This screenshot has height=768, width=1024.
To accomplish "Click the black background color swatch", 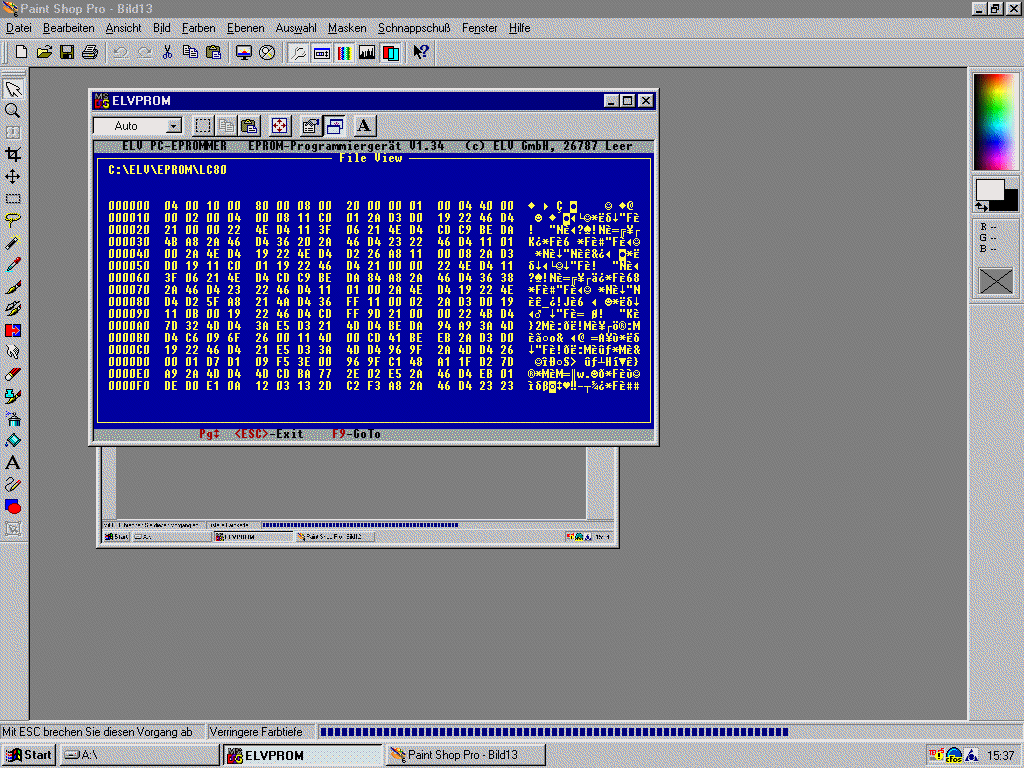I will (x=1010, y=200).
